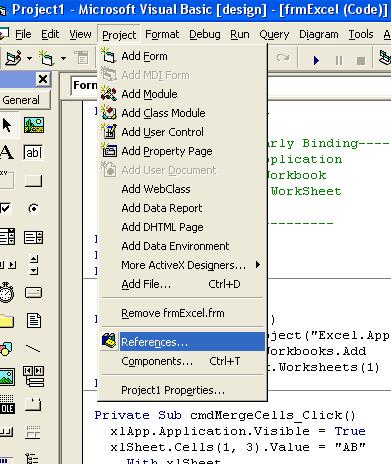This screenshot has height=464, width=391.
Task: Open the File menu
Action: (23, 34)
